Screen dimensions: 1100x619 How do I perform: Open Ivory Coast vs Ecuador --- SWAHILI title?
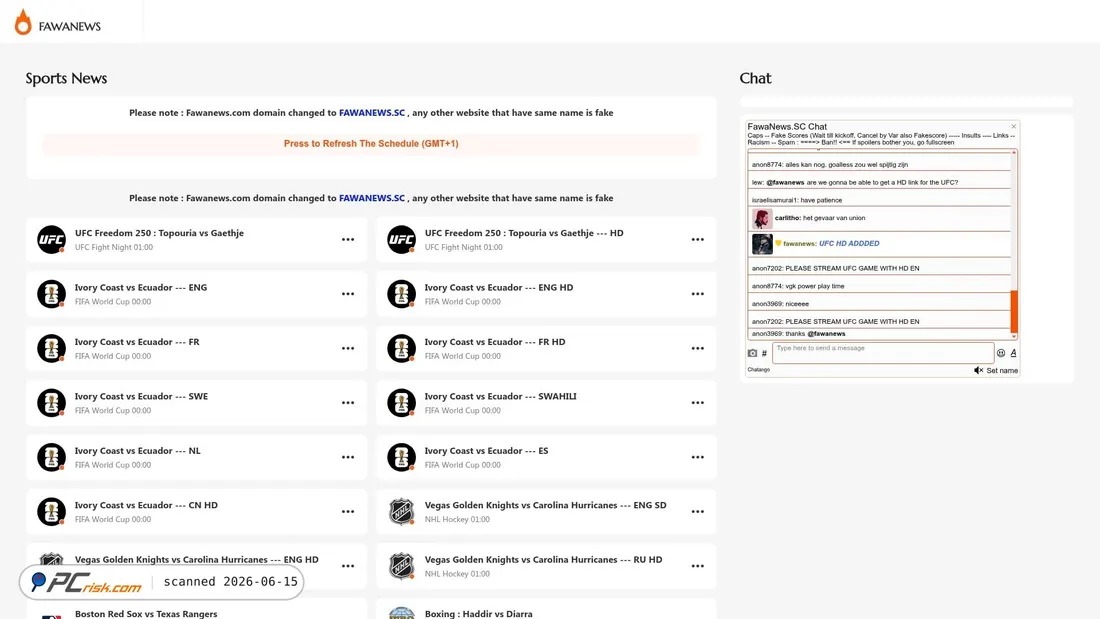pos(500,396)
